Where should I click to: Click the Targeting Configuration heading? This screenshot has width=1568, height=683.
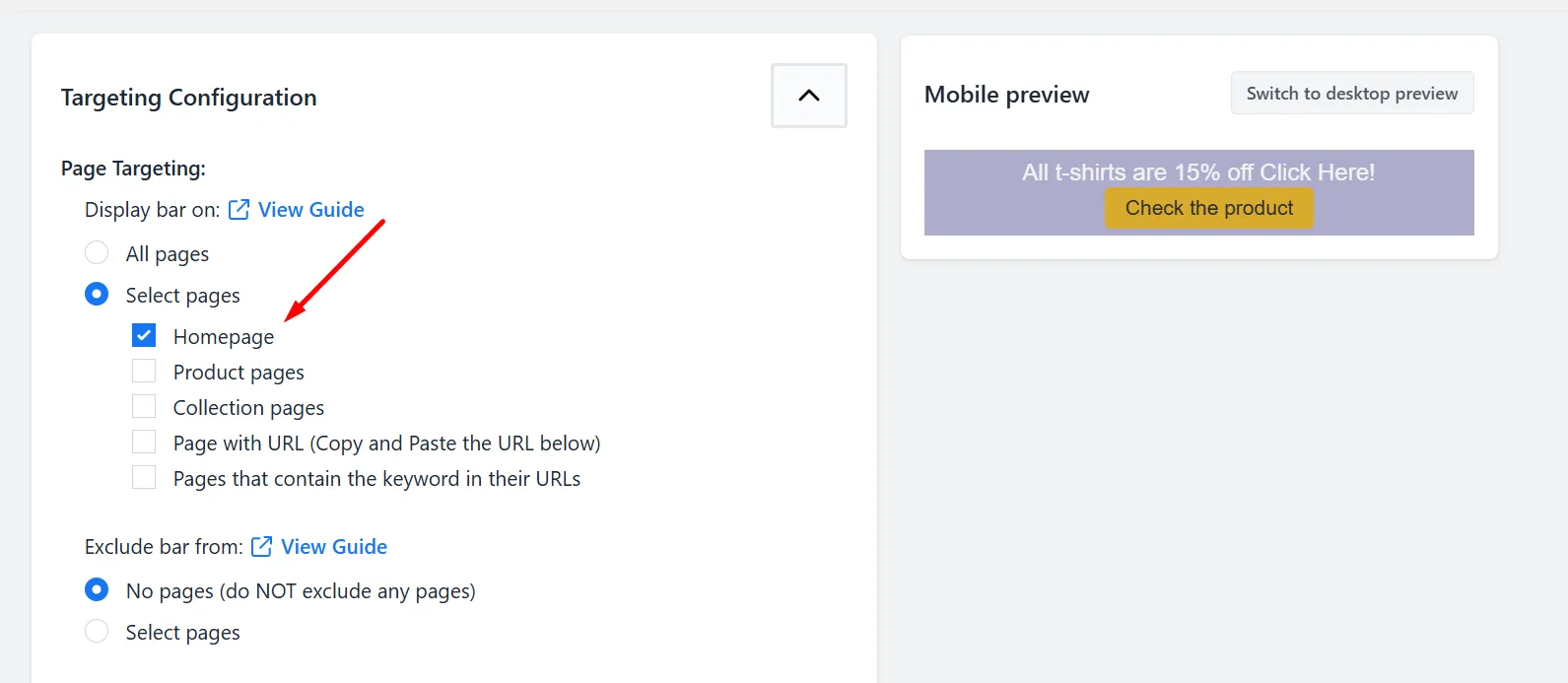(189, 98)
